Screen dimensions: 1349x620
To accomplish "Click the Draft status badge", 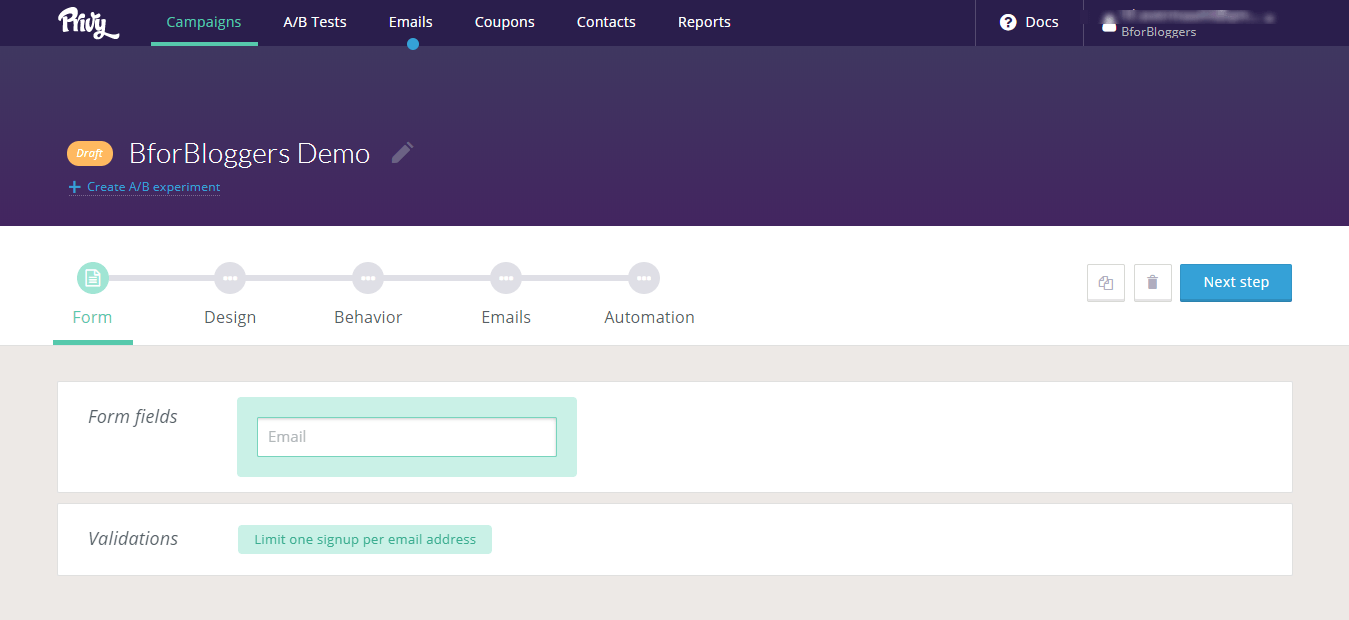I will click(90, 153).
